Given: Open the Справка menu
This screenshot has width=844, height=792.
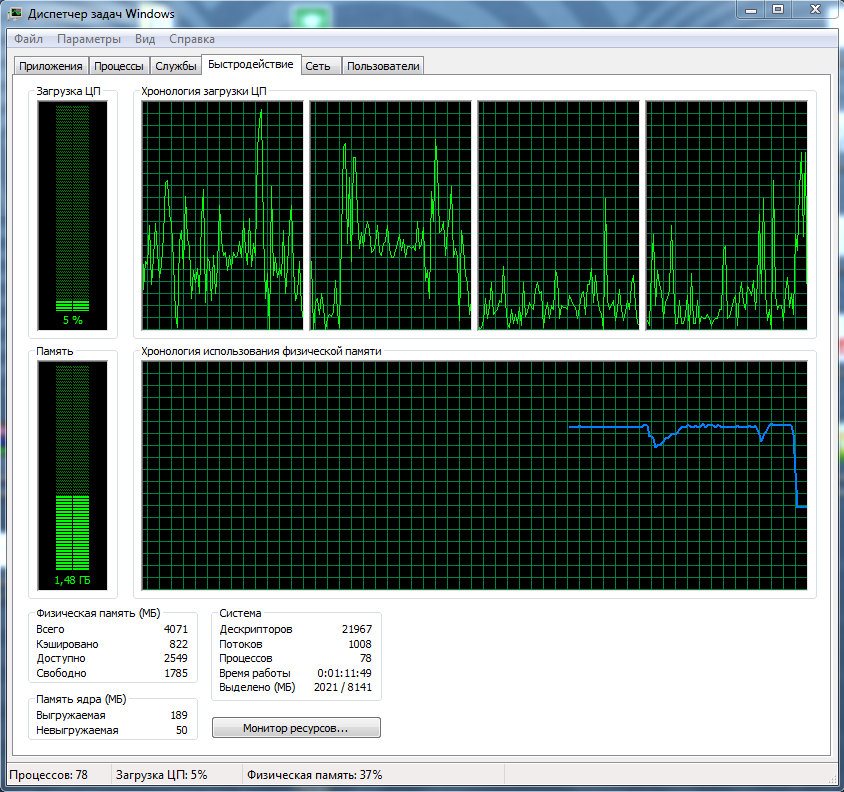Looking at the screenshot, I should [192, 39].
